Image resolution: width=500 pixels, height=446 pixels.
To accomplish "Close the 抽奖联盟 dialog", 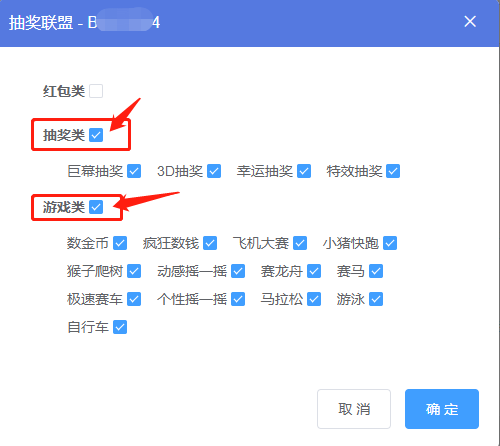I will (470, 22).
